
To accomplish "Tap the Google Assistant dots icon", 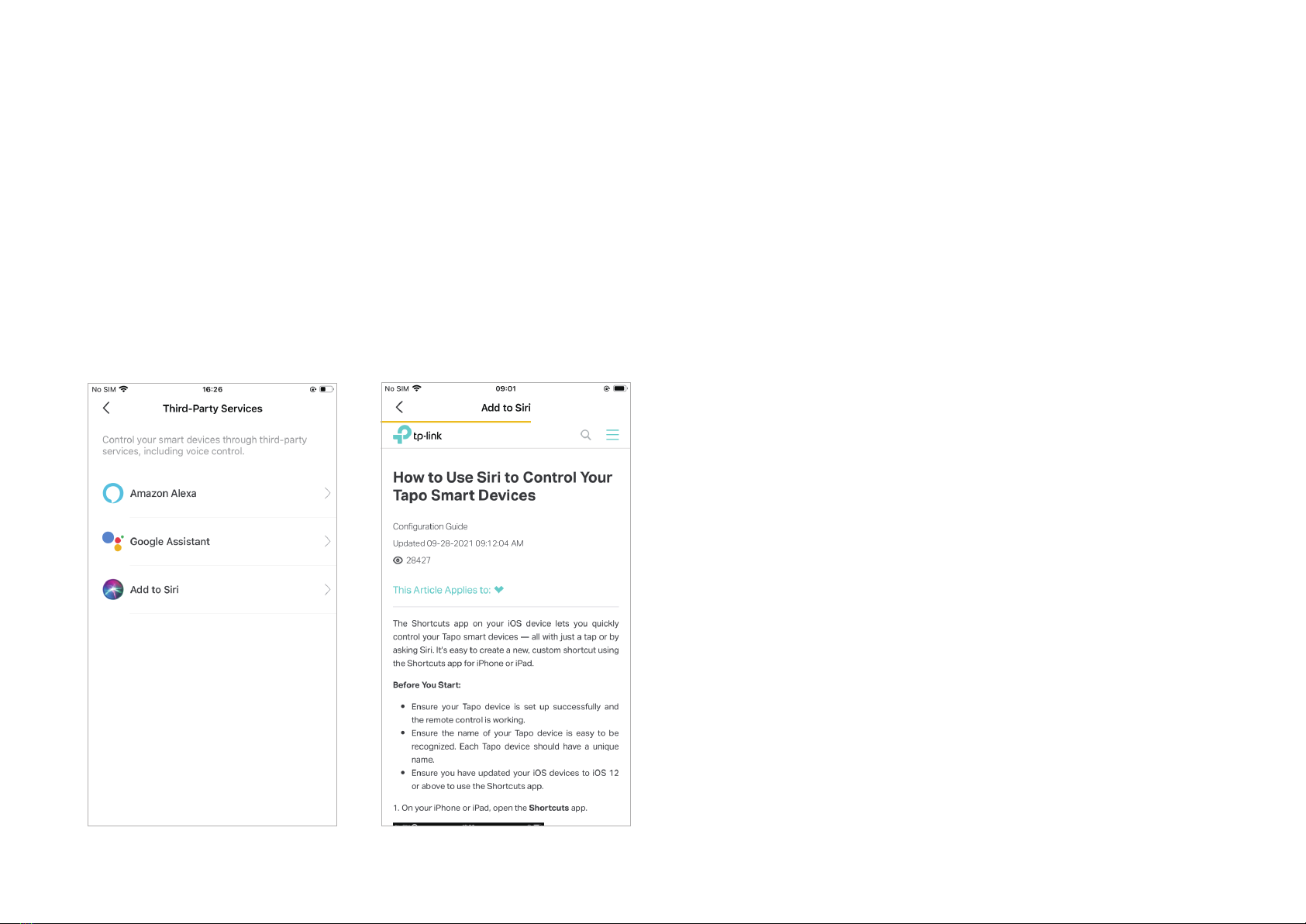I will [113, 541].
